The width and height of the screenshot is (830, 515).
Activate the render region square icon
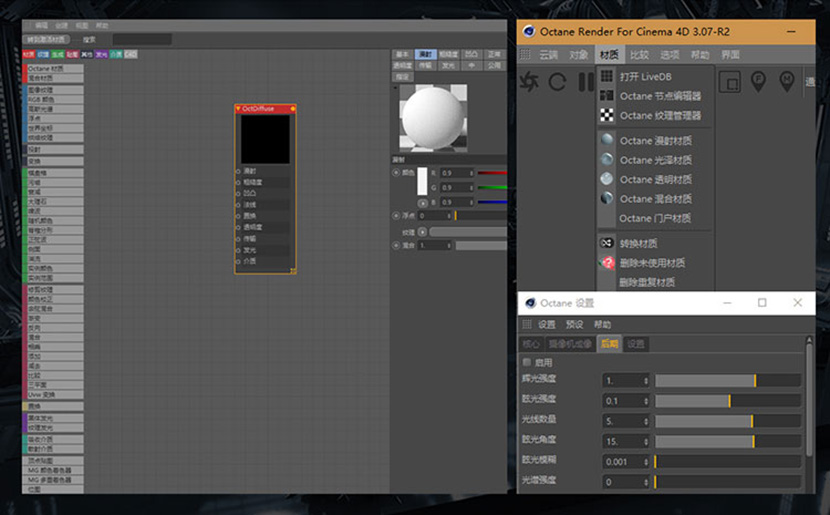(x=729, y=82)
